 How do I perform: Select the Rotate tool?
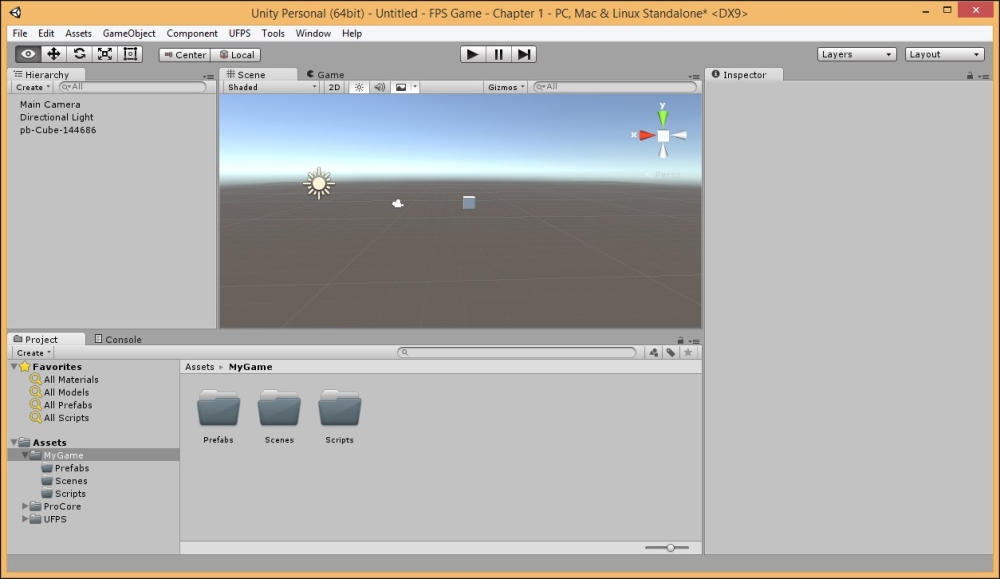pos(79,54)
